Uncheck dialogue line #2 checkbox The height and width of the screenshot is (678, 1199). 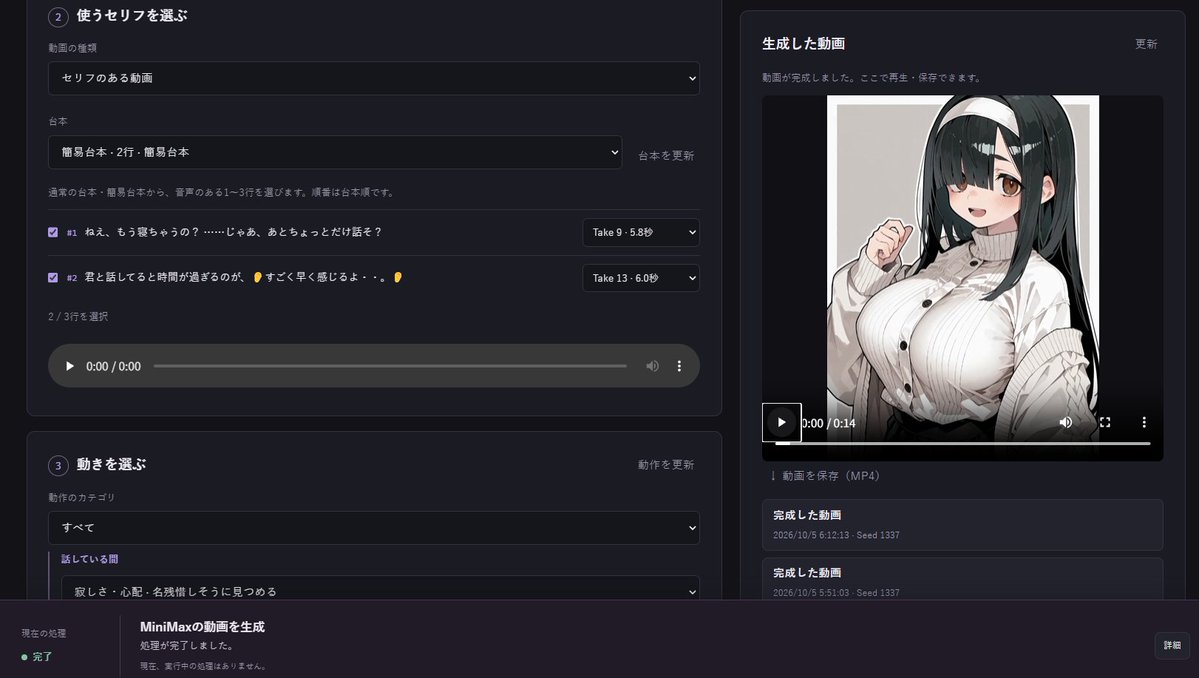click(53, 277)
